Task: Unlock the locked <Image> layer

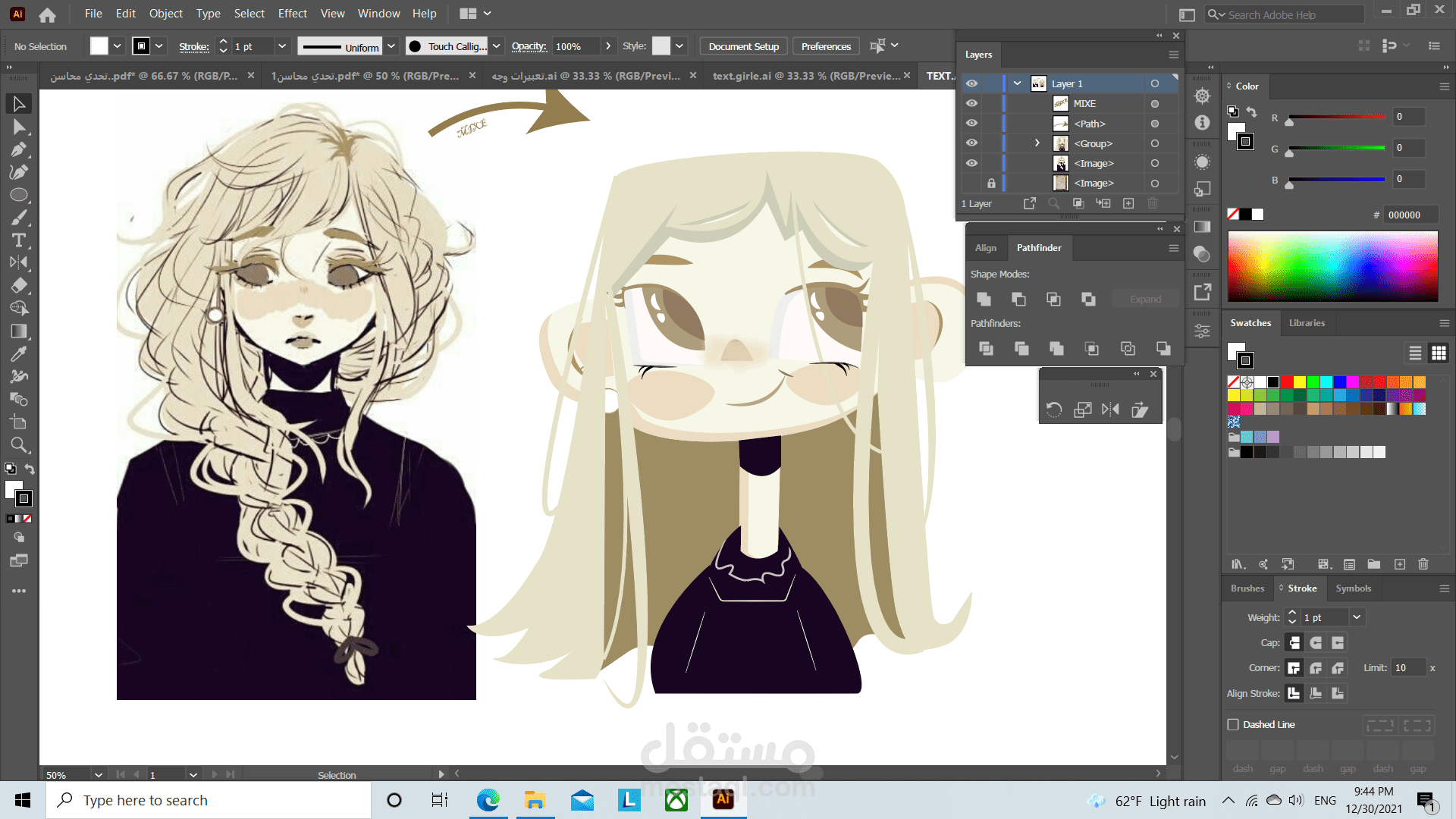Action: [991, 183]
